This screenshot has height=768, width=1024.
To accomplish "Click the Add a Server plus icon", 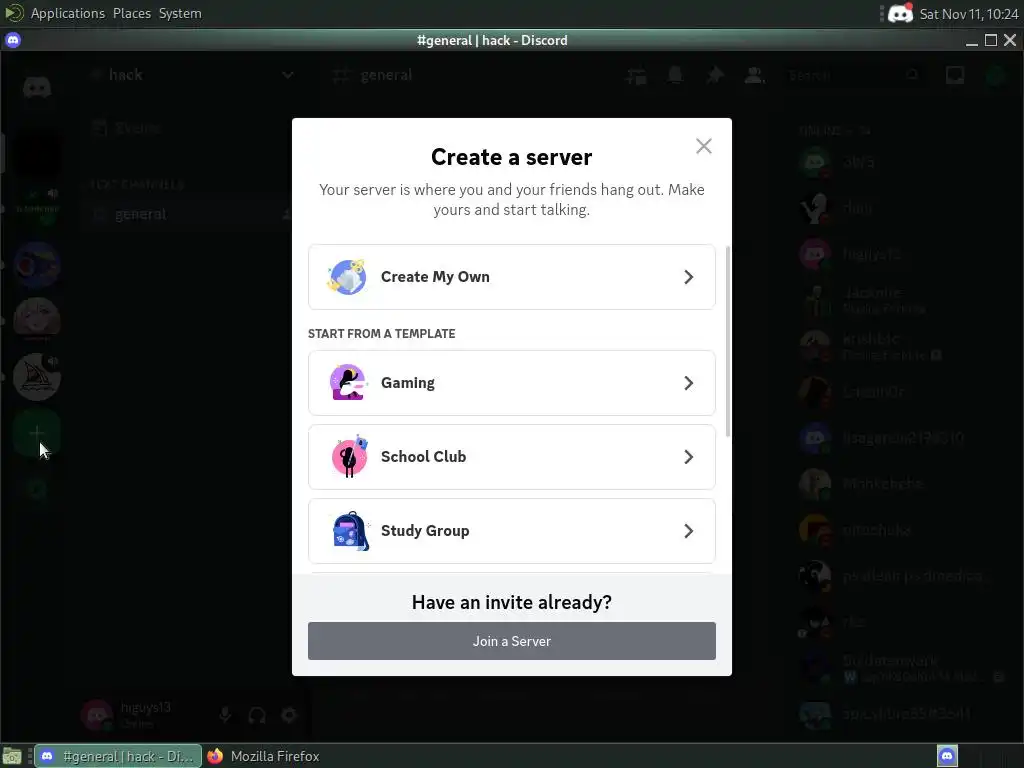I will coord(37,433).
